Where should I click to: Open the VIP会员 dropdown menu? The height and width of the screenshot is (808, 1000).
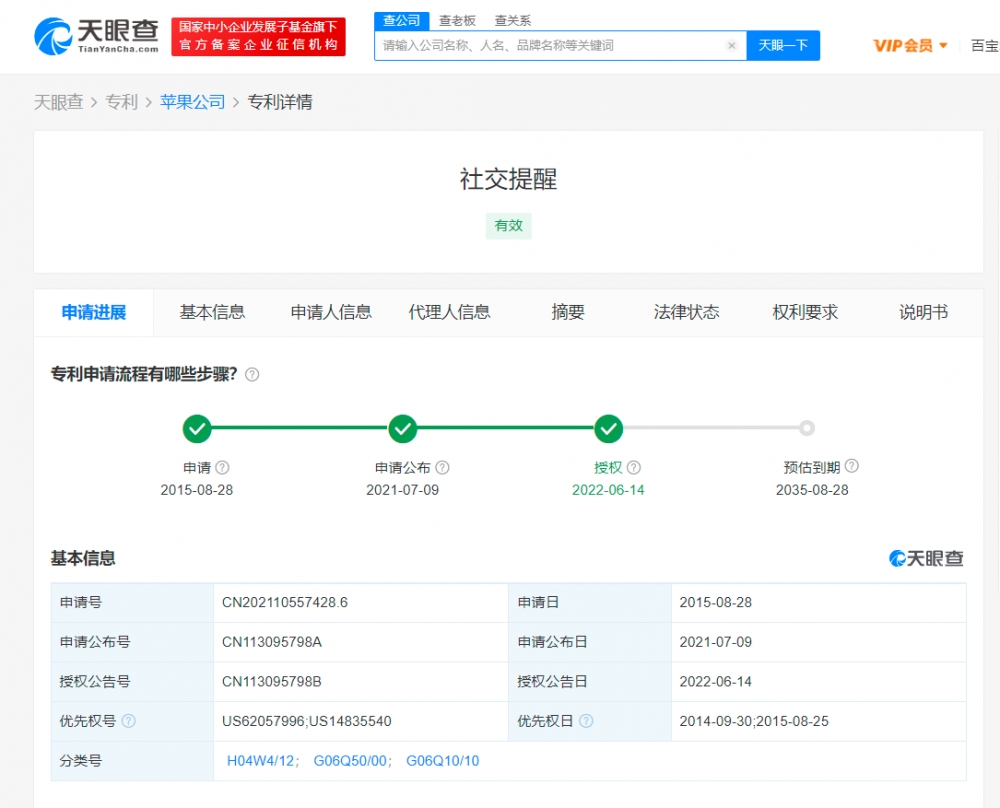click(x=910, y=45)
